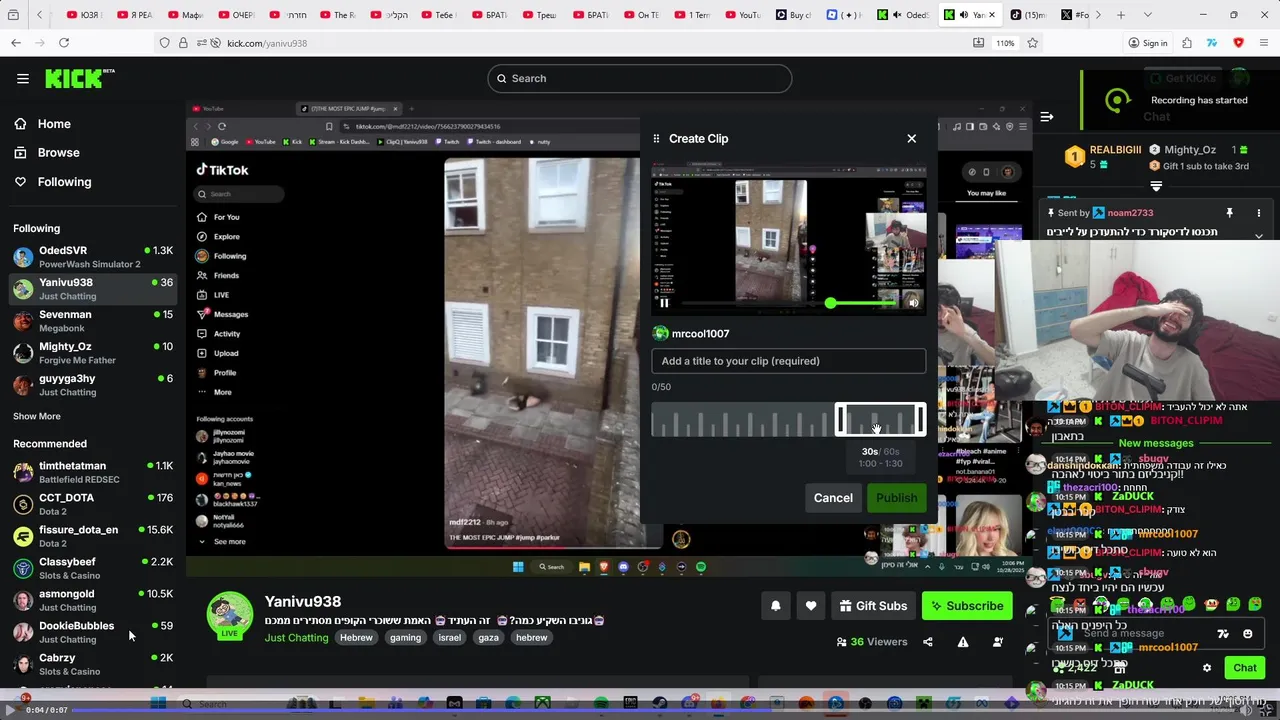Open OdedSVR channel in Following list

point(94,257)
